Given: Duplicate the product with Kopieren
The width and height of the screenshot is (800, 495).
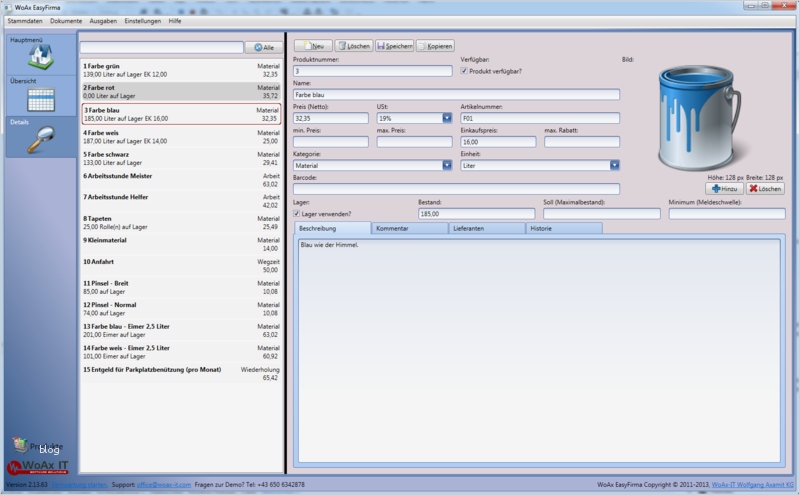Looking at the screenshot, I should pos(435,46).
